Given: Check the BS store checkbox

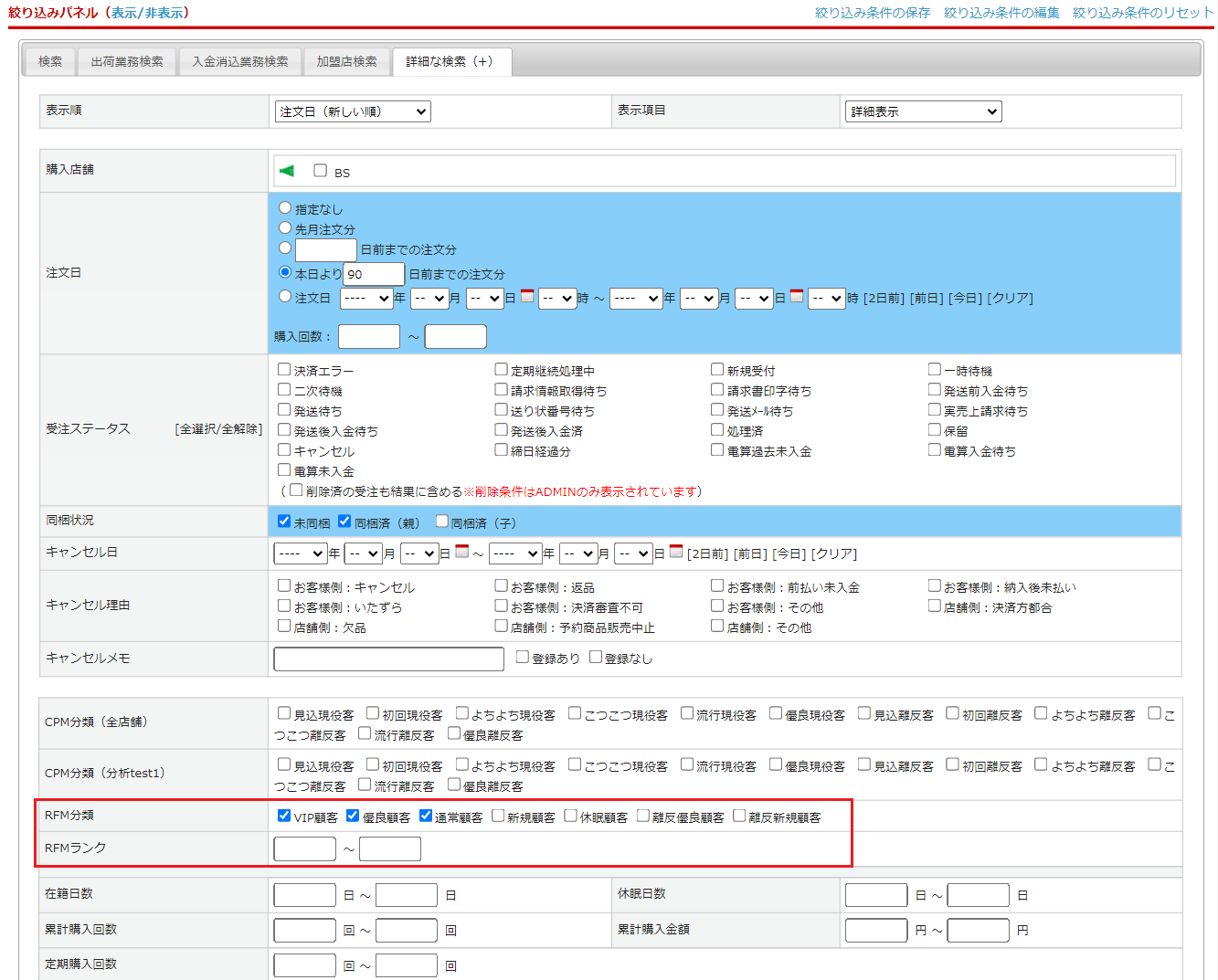Looking at the screenshot, I should [x=320, y=171].
